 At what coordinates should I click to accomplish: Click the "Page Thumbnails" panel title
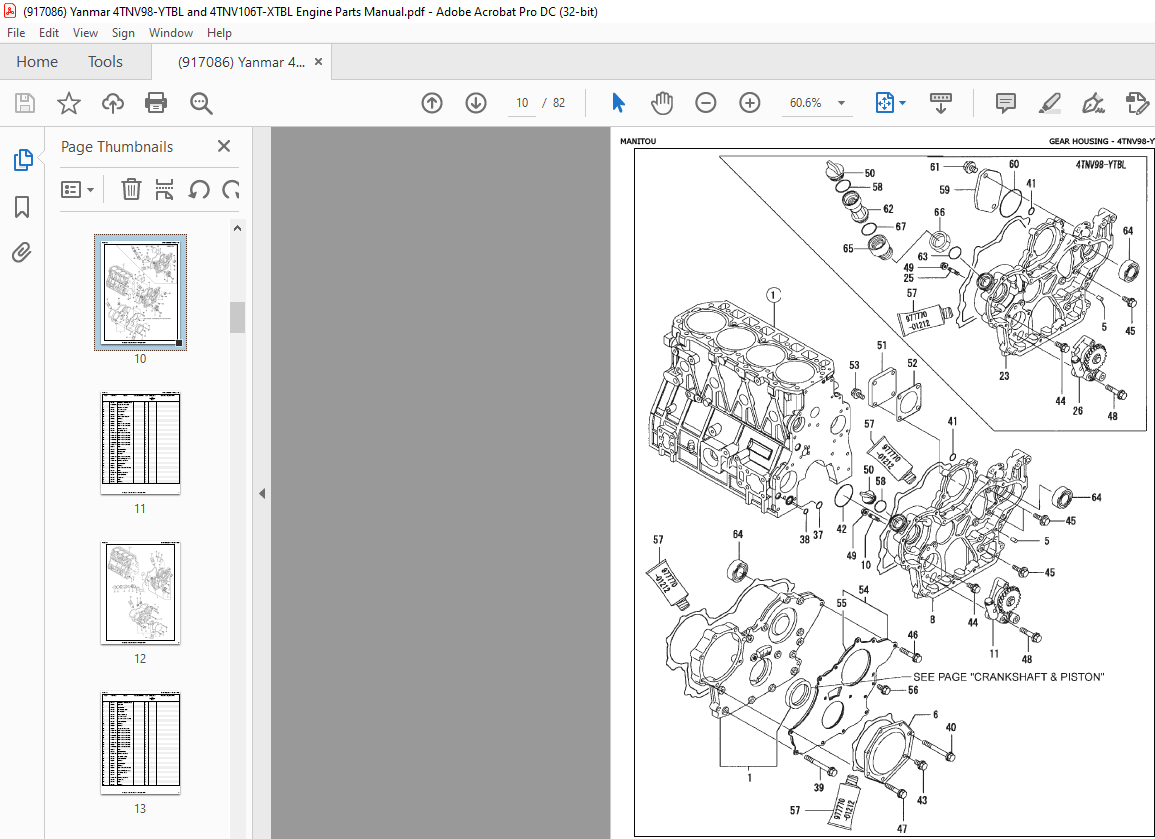pos(116,147)
